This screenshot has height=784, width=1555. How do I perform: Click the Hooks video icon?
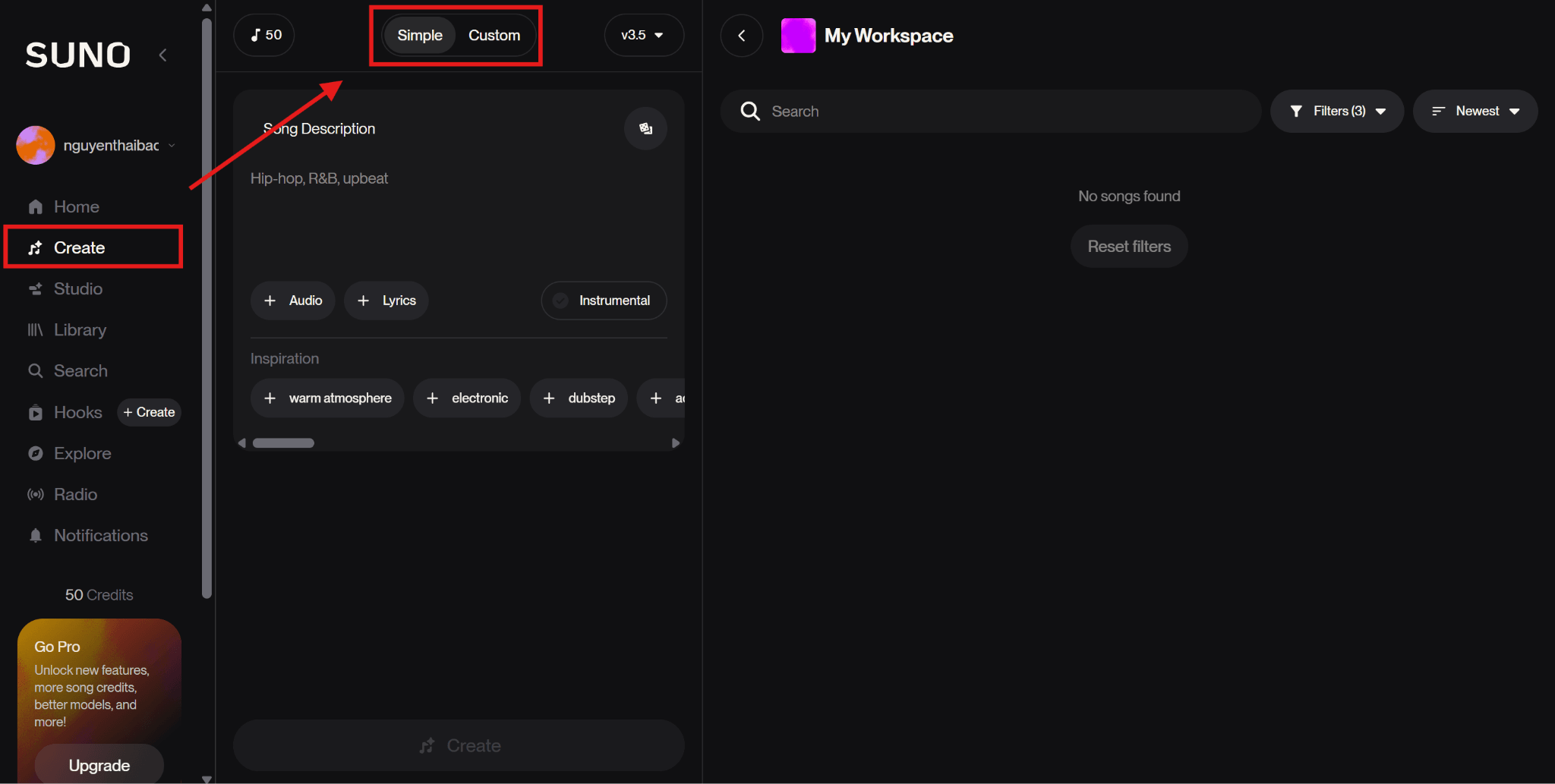click(35, 412)
